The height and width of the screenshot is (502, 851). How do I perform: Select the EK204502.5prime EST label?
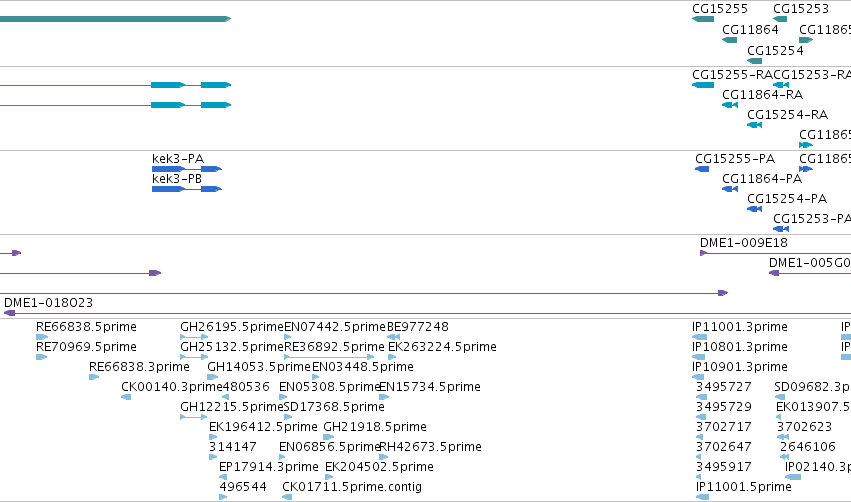[x=379, y=467]
